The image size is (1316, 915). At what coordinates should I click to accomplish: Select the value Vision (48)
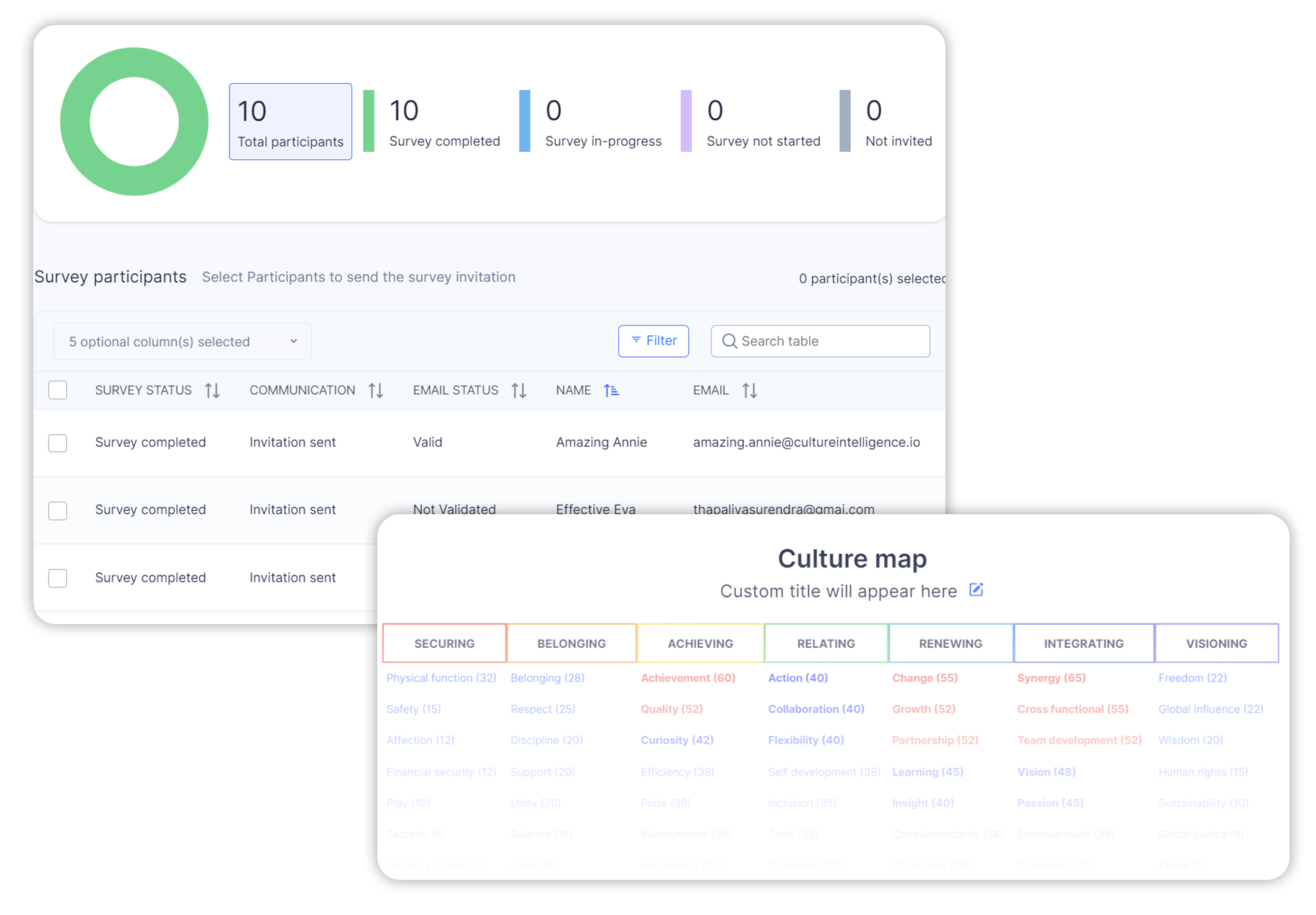pyautogui.click(x=1046, y=771)
